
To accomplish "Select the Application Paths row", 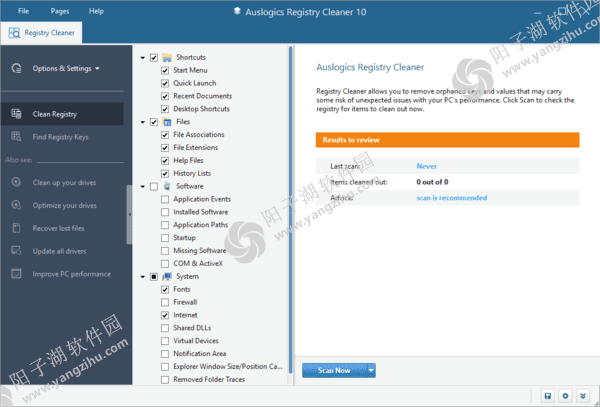I will pyautogui.click(x=201, y=225).
